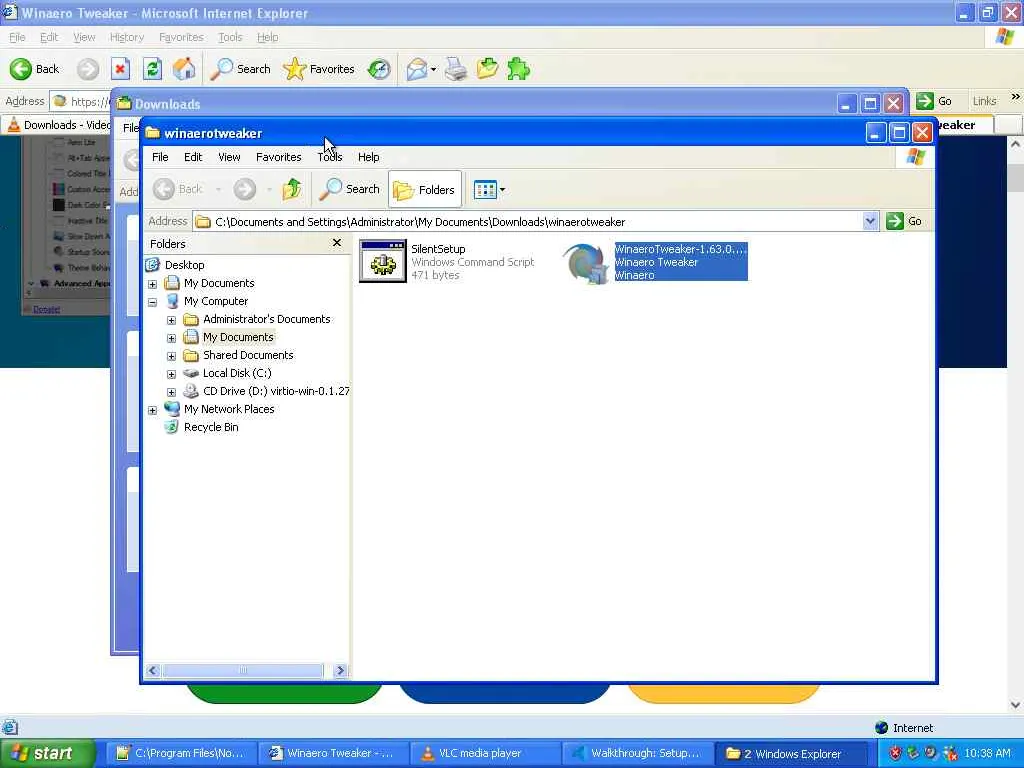
Task: Click the folder with arrow toolbar icon
Action: click(487, 69)
